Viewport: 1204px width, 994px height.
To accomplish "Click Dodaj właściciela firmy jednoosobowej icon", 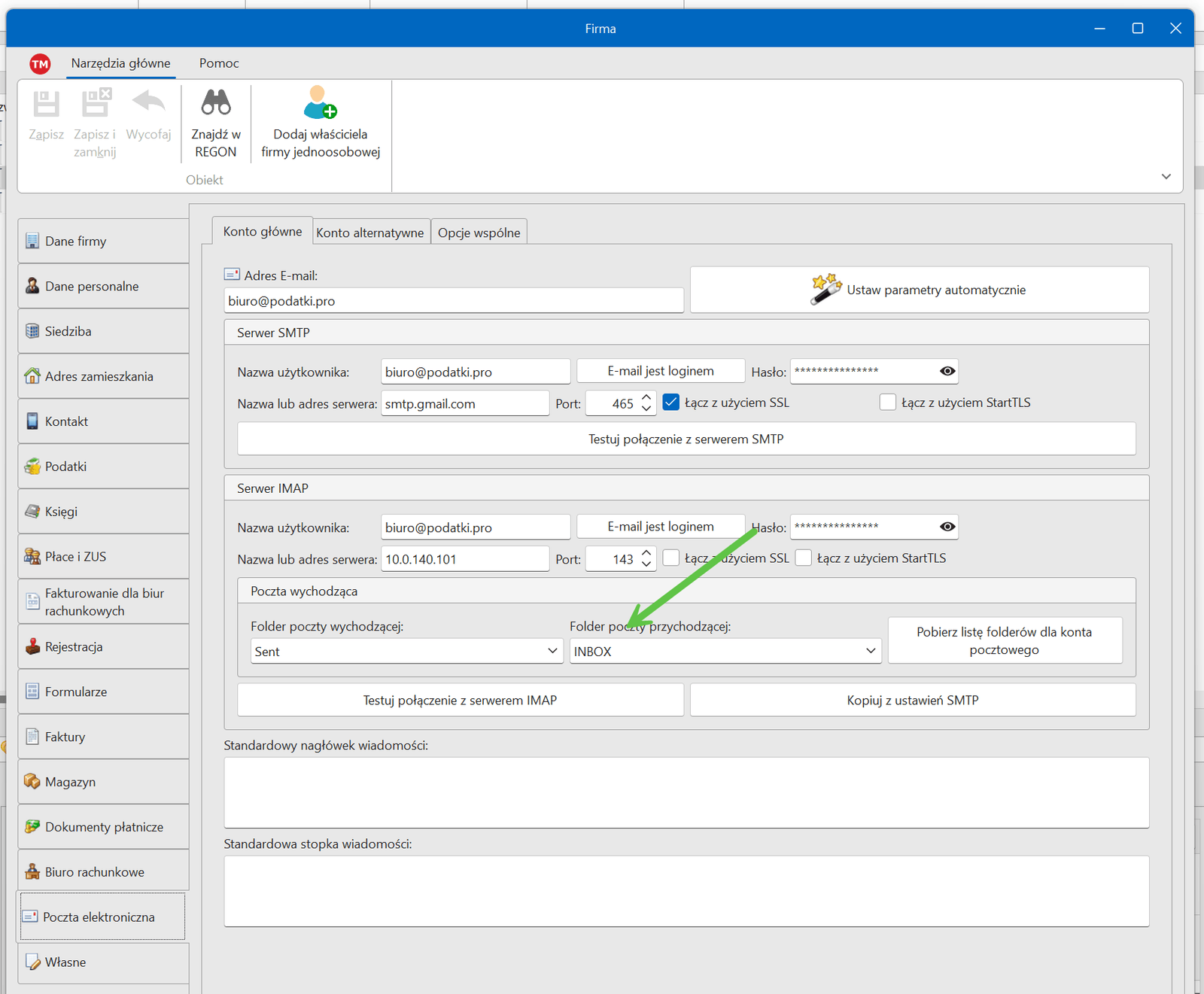I will click(x=320, y=103).
